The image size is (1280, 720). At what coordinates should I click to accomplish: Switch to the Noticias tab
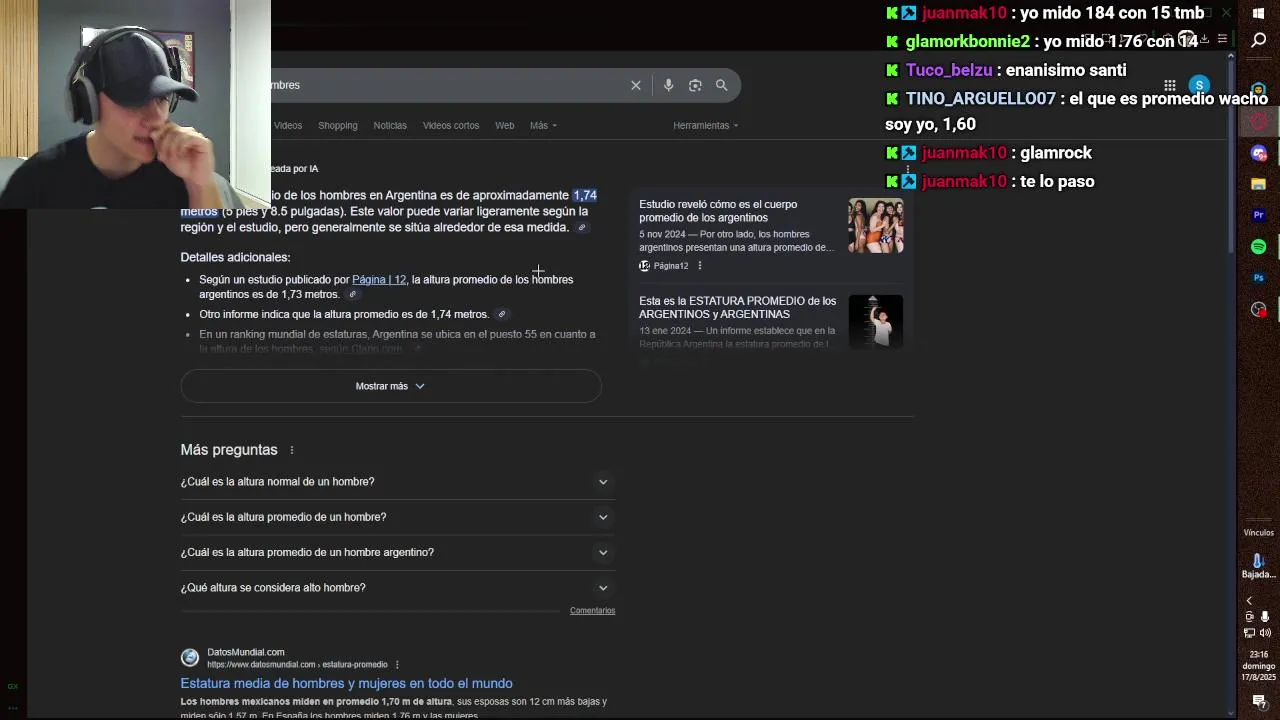click(x=390, y=125)
